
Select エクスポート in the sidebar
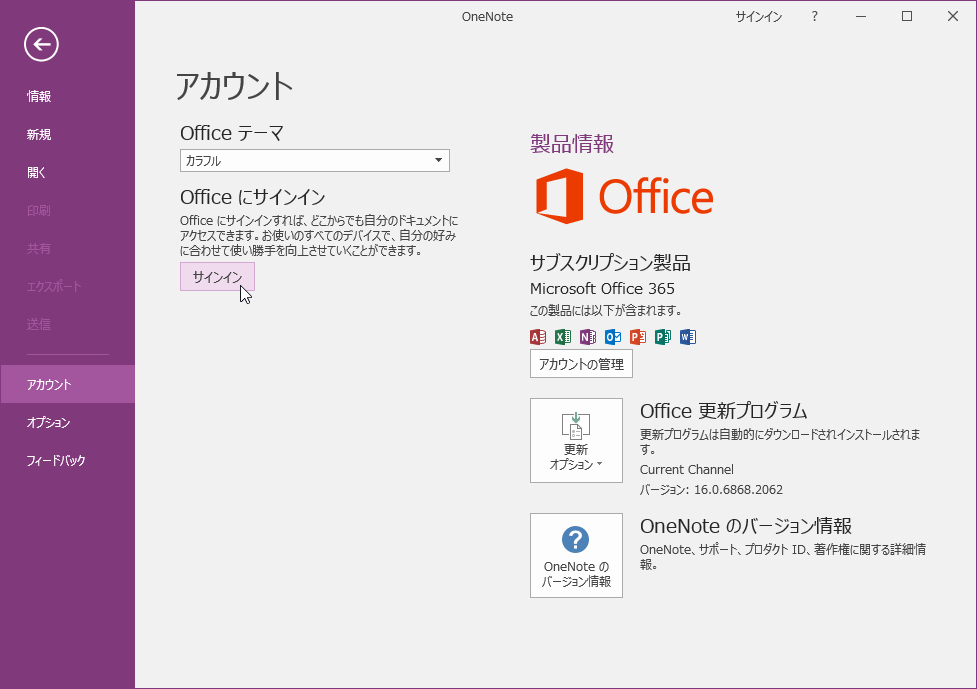point(54,287)
